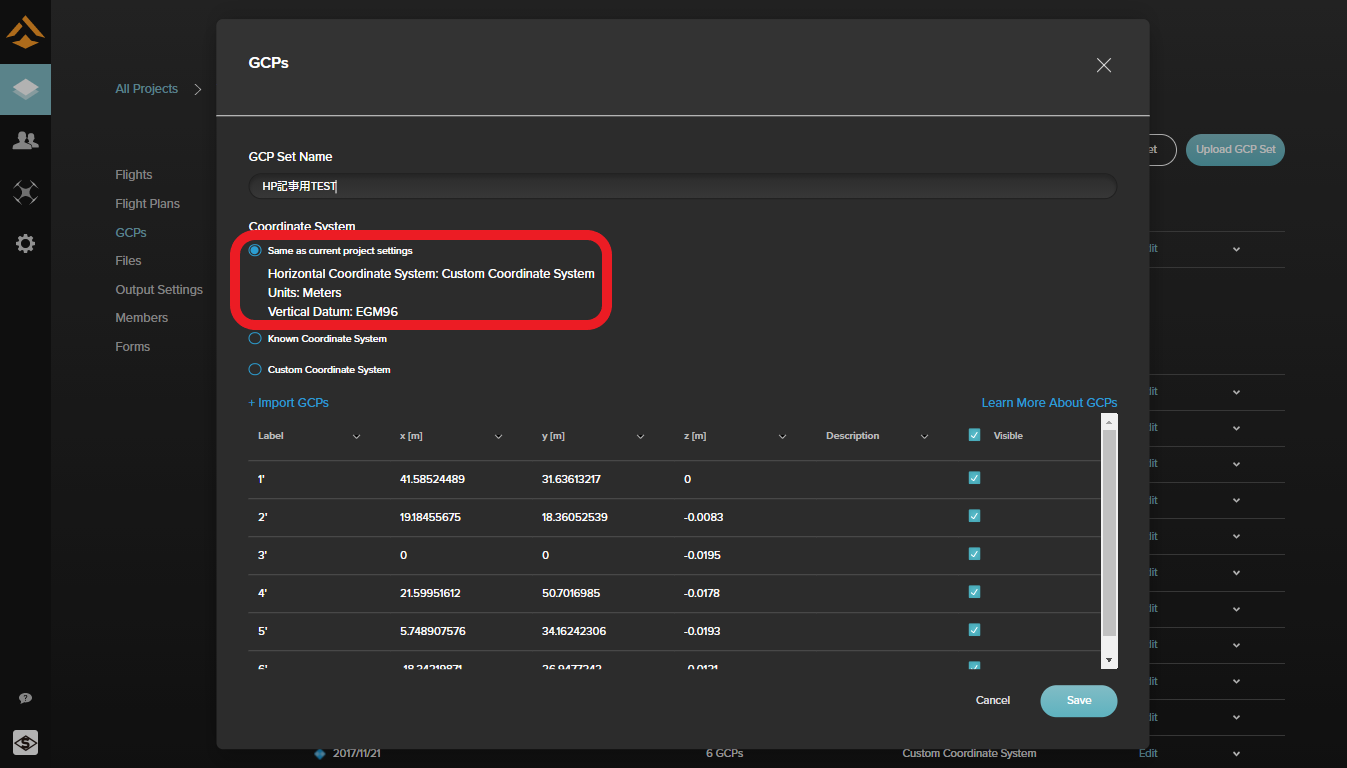
Task: Click + Import GCPs link
Action: tap(288, 403)
